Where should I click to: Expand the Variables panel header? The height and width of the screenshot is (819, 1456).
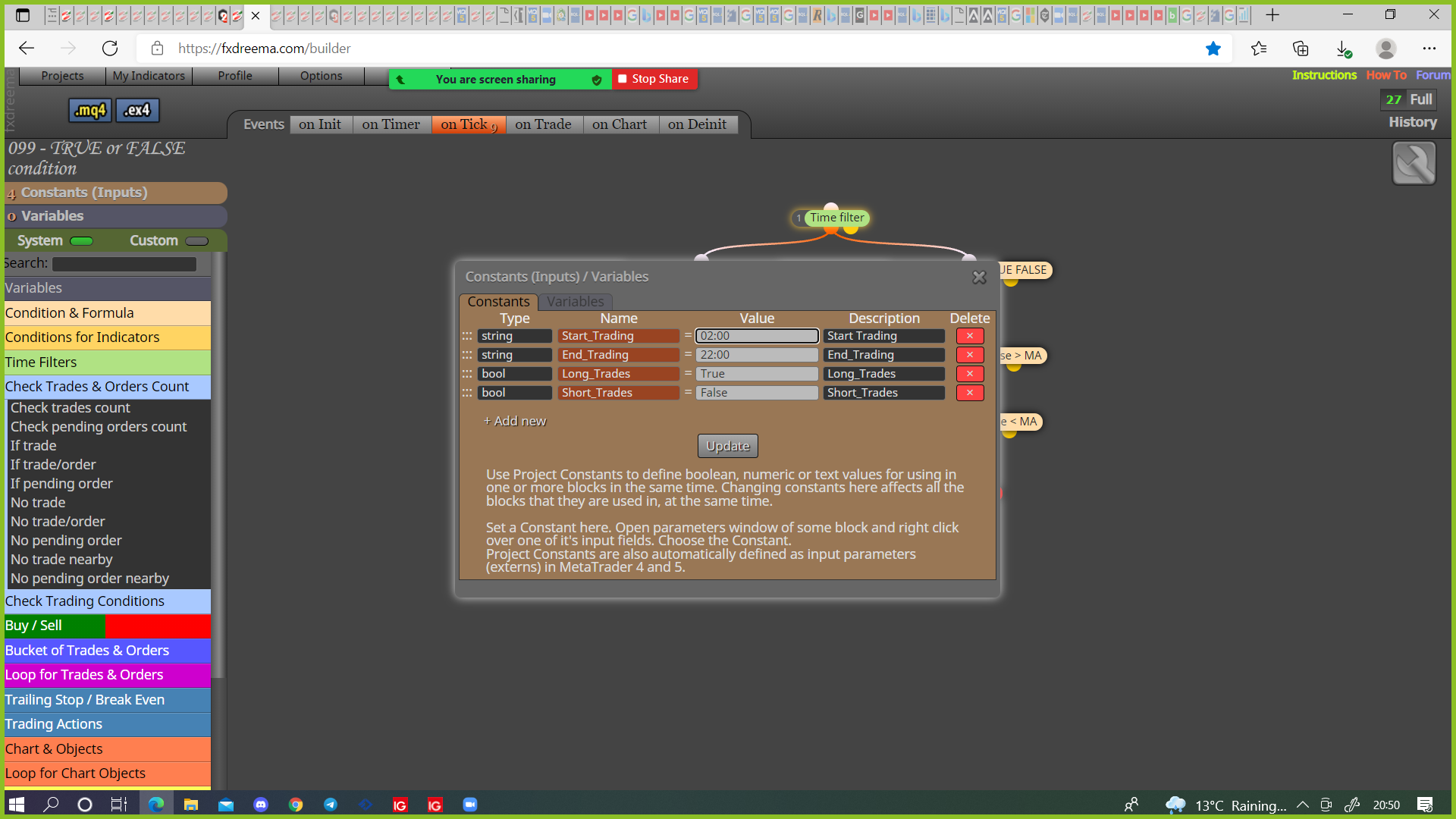click(x=116, y=216)
